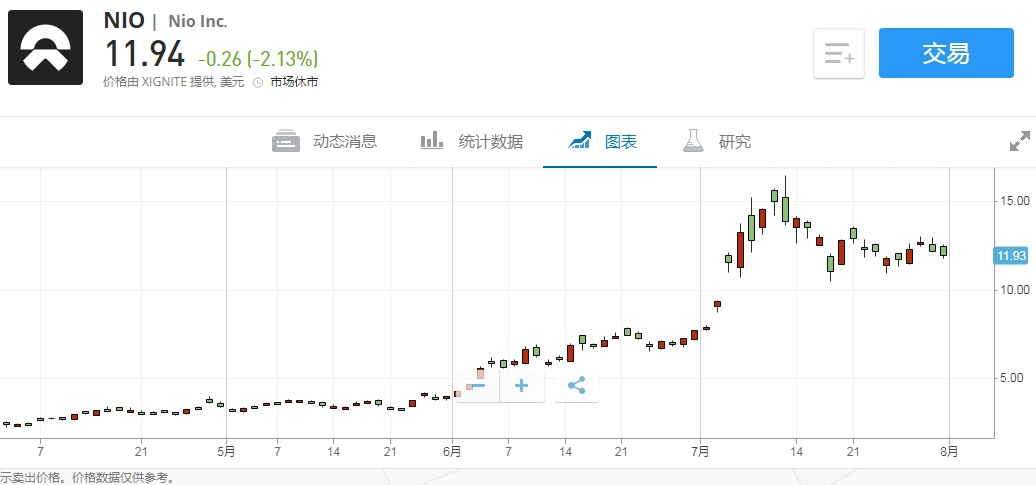Click the NIO ticker symbol heading
The height and width of the screenshot is (485, 1036).
pos(124,20)
